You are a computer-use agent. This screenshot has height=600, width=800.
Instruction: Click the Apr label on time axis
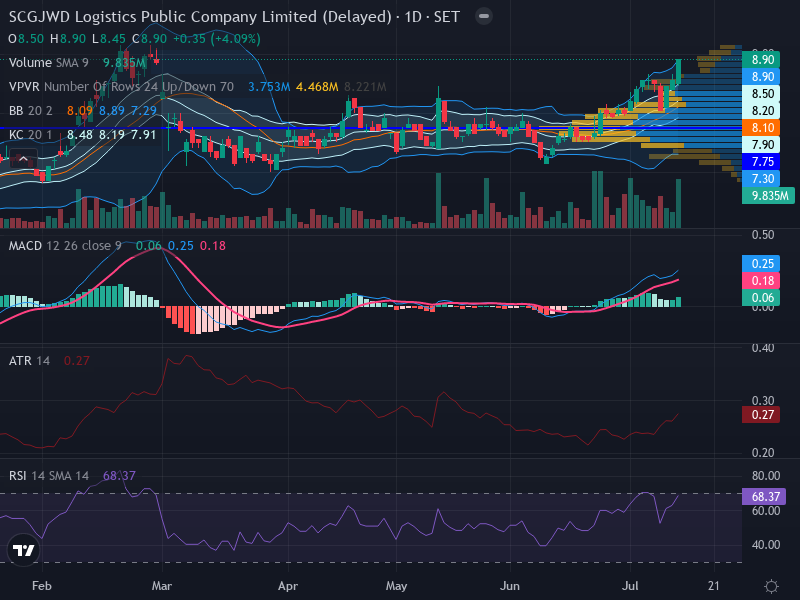click(288, 586)
